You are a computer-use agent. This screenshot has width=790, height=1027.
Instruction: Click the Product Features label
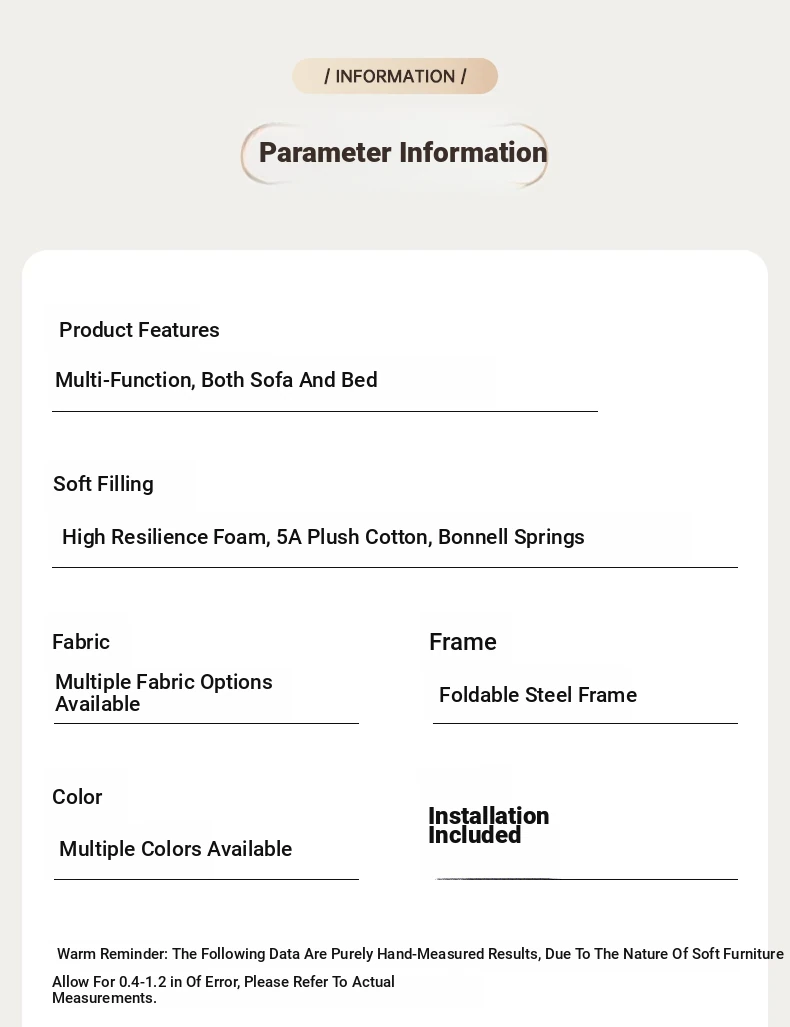(x=139, y=329)
